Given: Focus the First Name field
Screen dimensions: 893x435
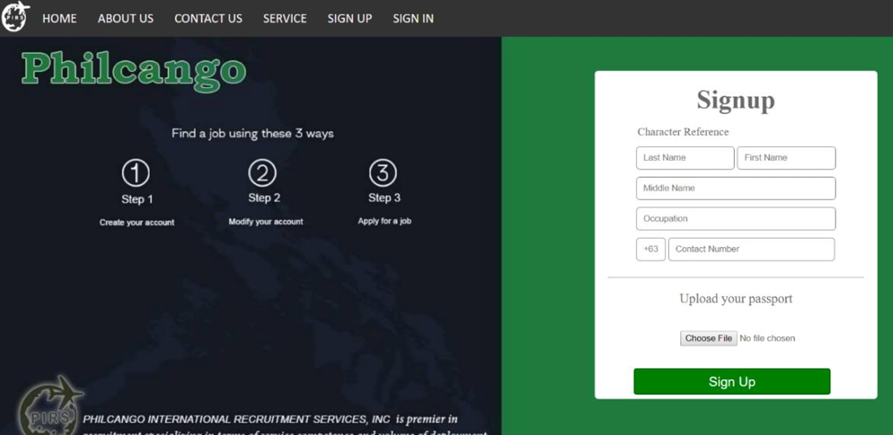Looking at the screenshot, I should [x=787, y=158].
